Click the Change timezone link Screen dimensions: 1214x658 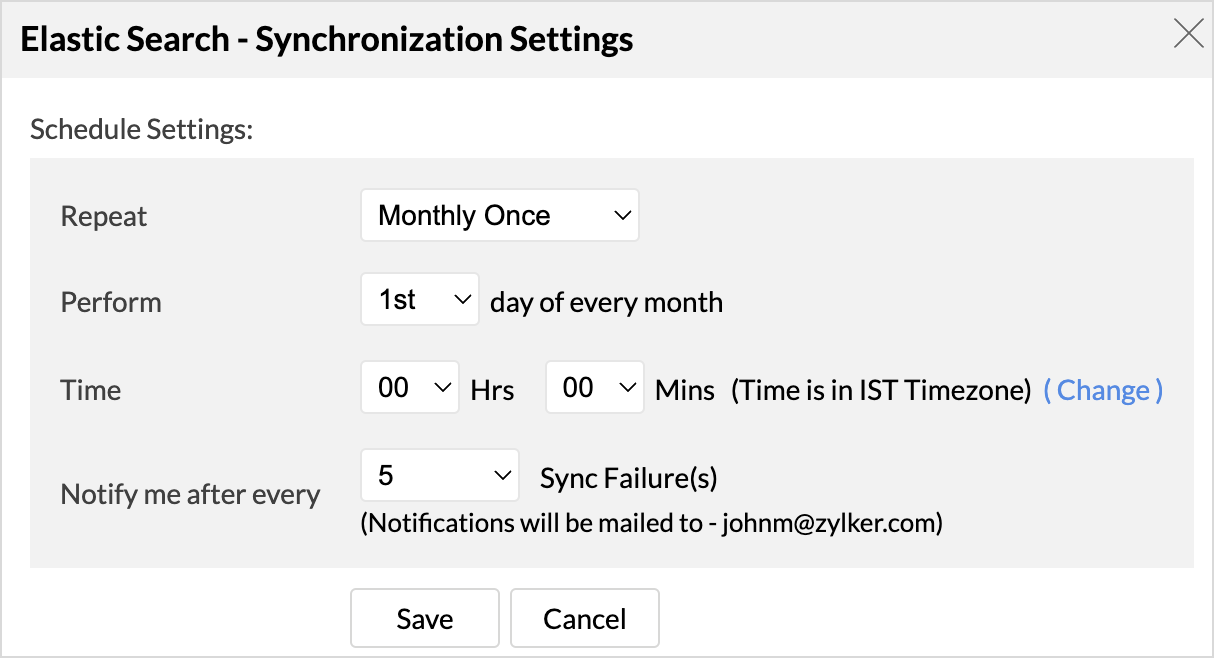tap(1103, 389)
